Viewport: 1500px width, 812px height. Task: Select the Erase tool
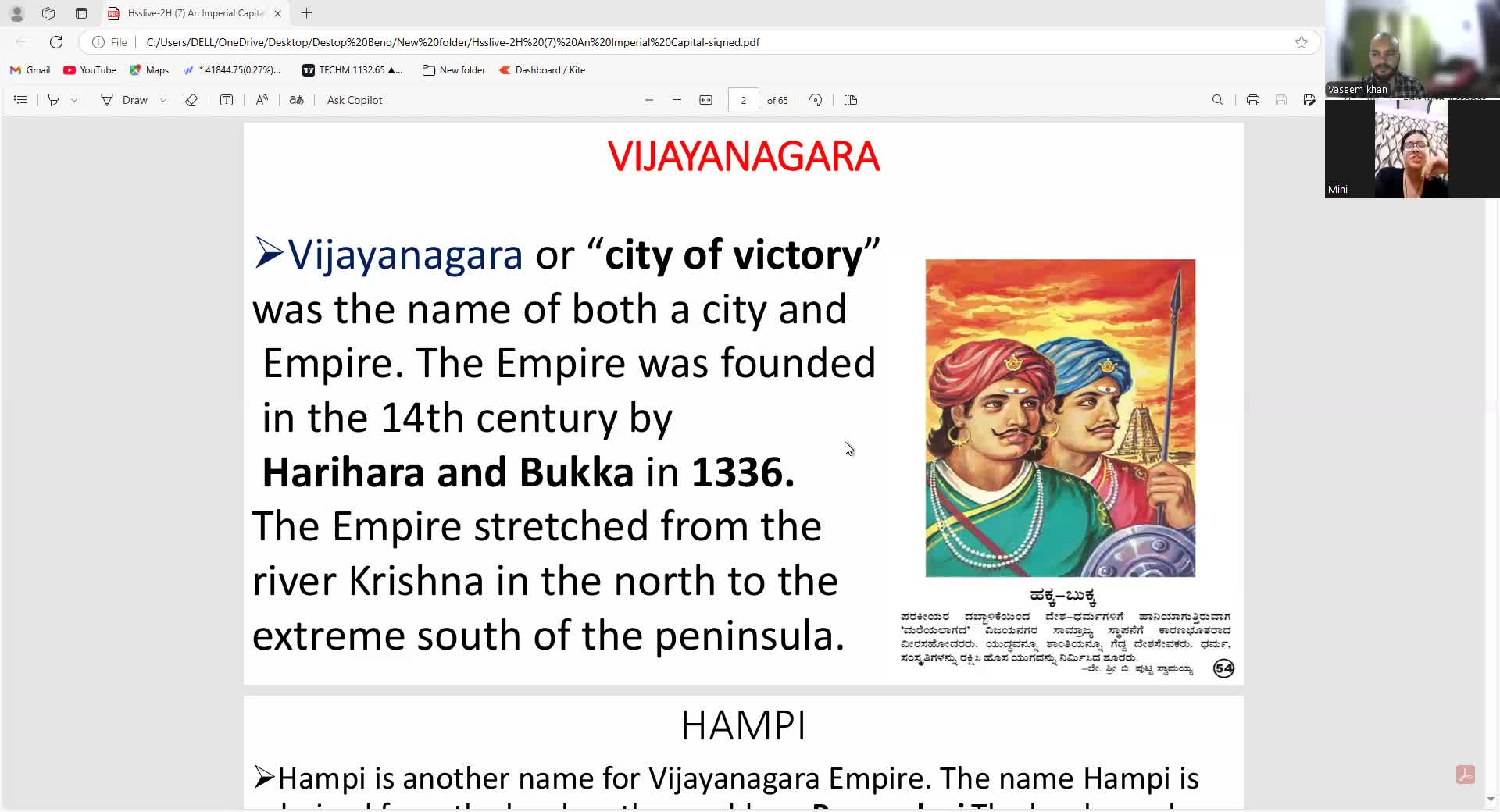(x=191, y=100)
